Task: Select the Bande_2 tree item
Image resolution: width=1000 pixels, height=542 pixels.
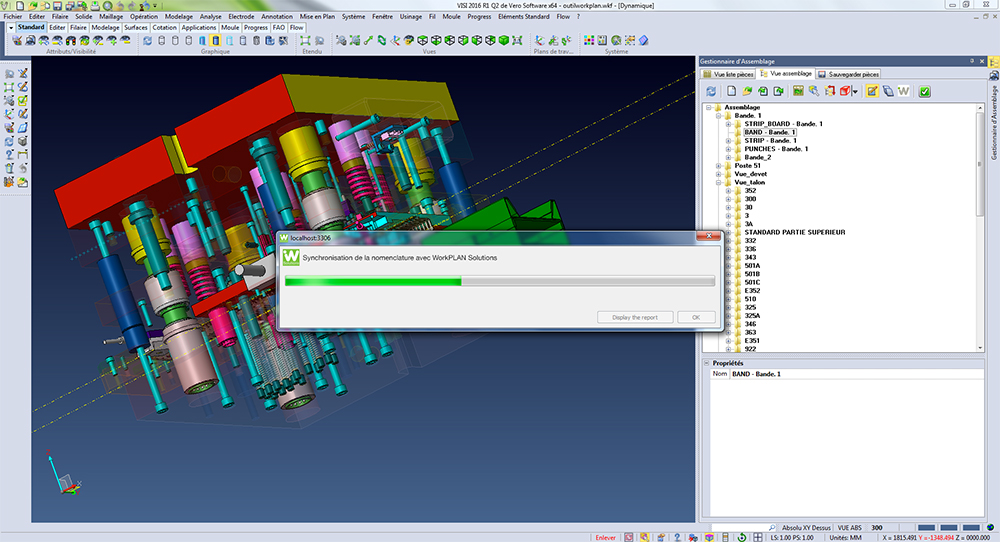Action: 758,157
